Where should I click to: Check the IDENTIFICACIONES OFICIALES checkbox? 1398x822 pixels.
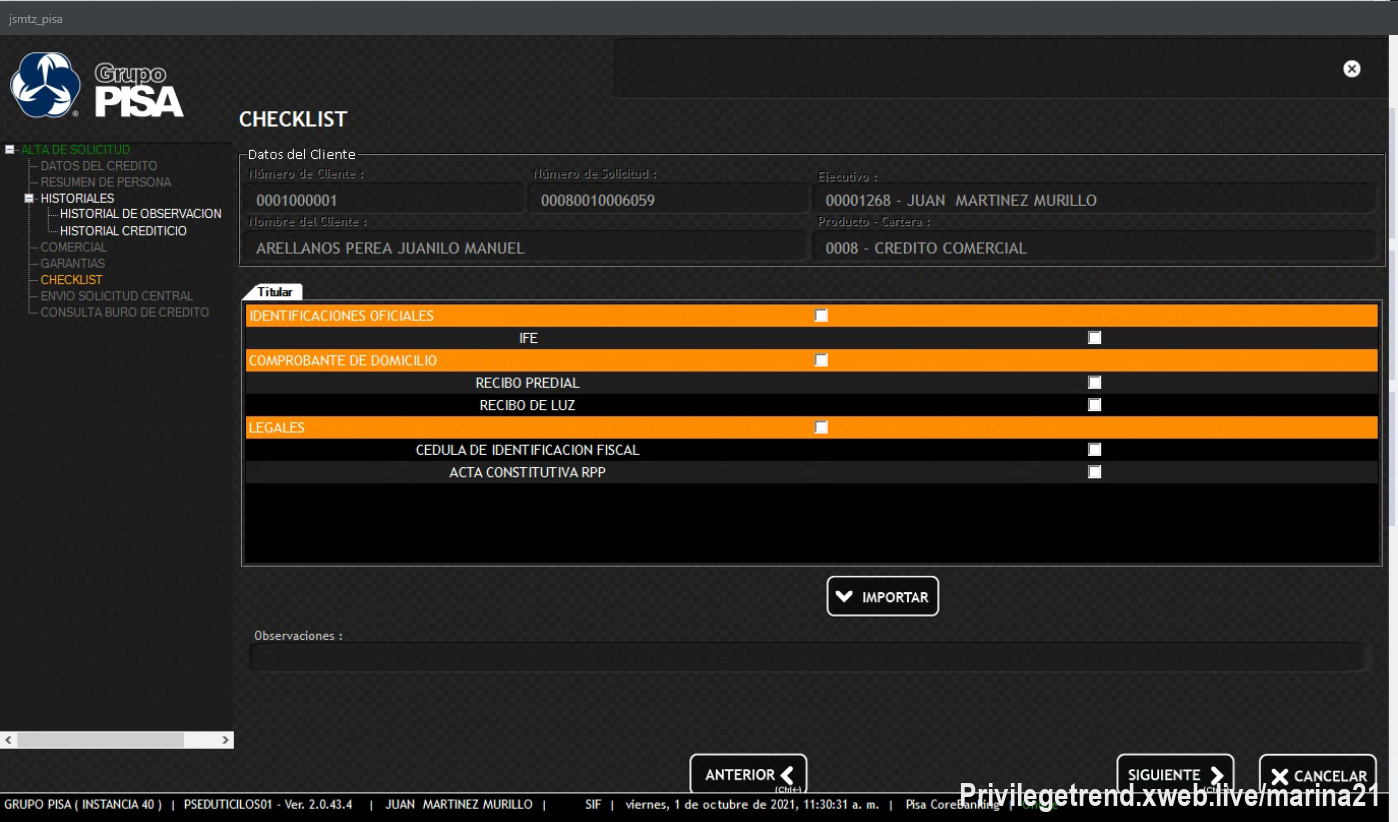[821, 316]
